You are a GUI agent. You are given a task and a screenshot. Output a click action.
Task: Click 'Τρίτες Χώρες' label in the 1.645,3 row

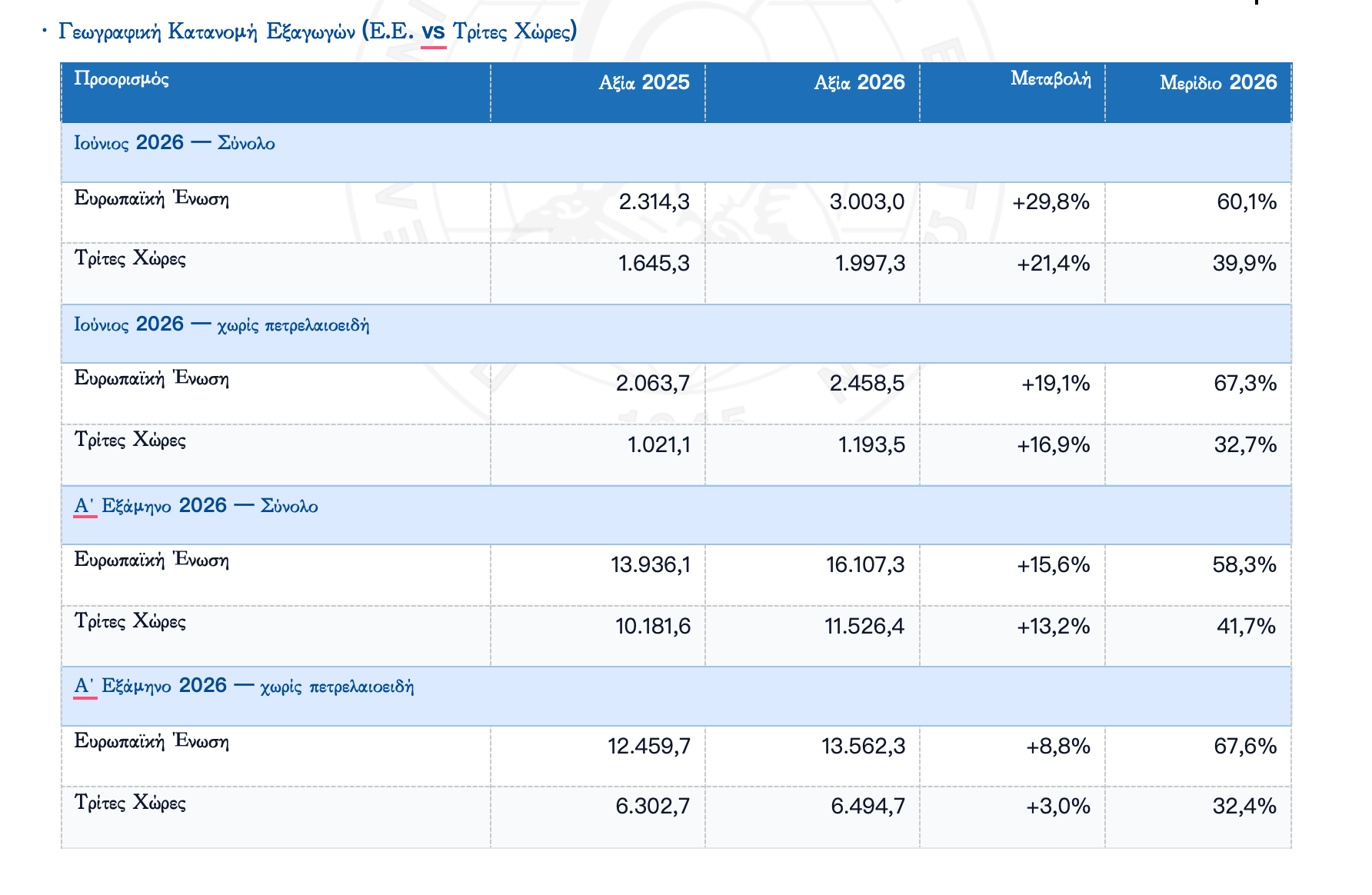coord(130,258)
